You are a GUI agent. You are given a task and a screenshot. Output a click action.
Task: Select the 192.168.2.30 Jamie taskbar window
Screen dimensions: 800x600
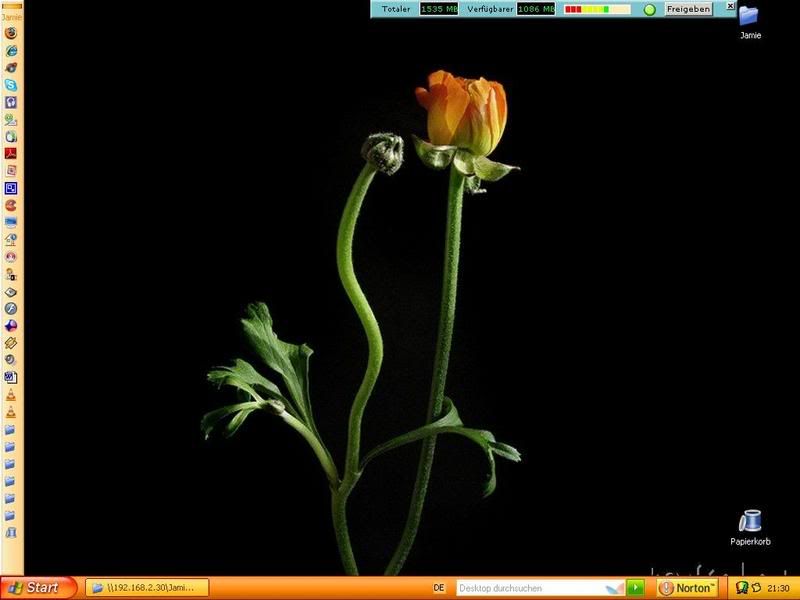pyautogui.click(x=146, y=588)
